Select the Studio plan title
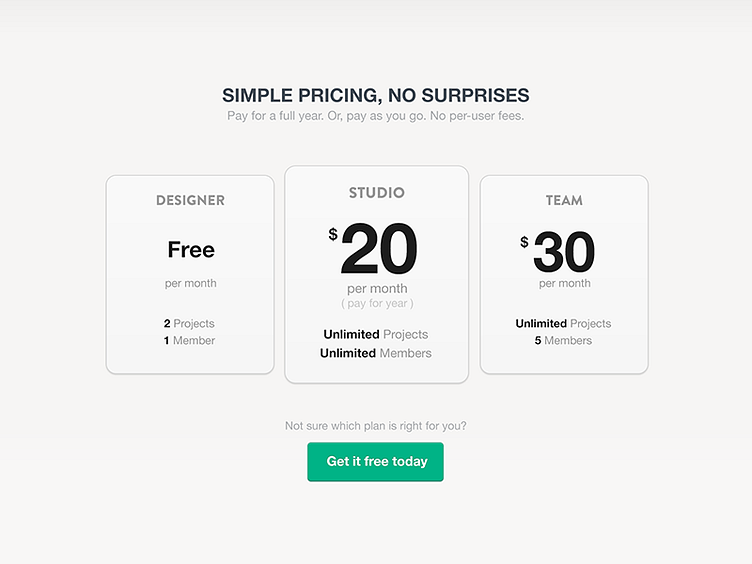The image size is (752, 564). [376, 193]
